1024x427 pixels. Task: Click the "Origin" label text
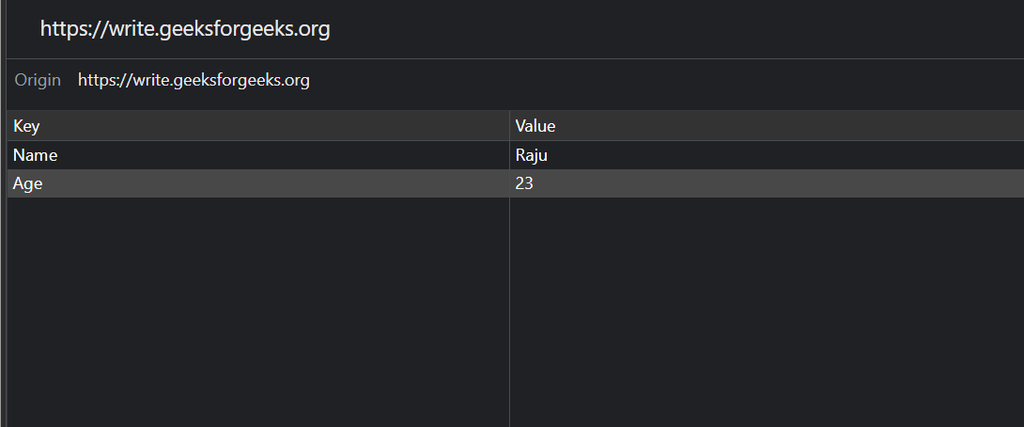38,81
